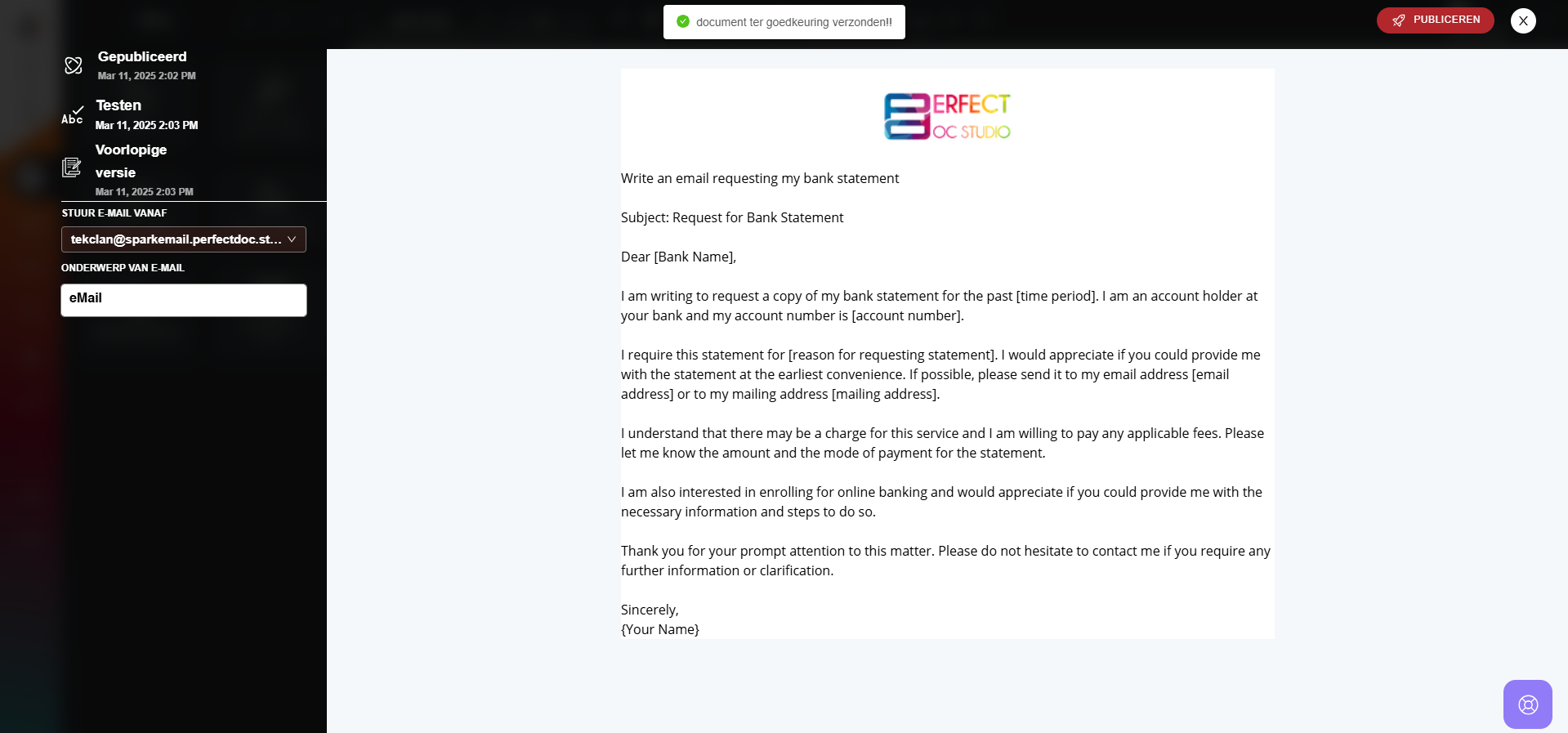Click the '{Your Name}' placeholder text

660,629
